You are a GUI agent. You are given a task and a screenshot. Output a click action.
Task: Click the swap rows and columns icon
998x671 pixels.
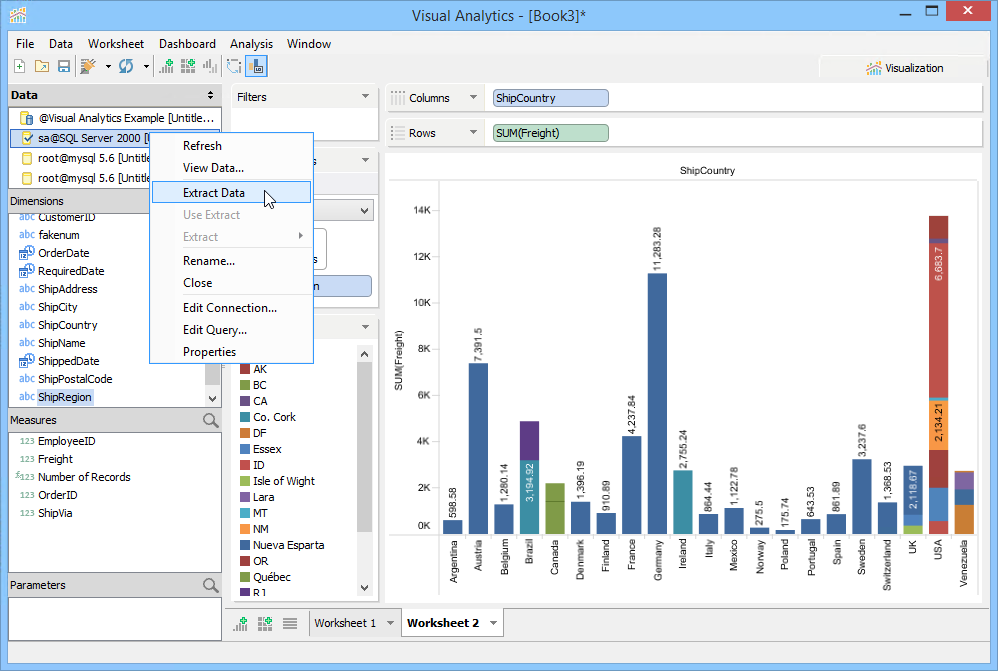pyautogui.click(x=234, y=66)
